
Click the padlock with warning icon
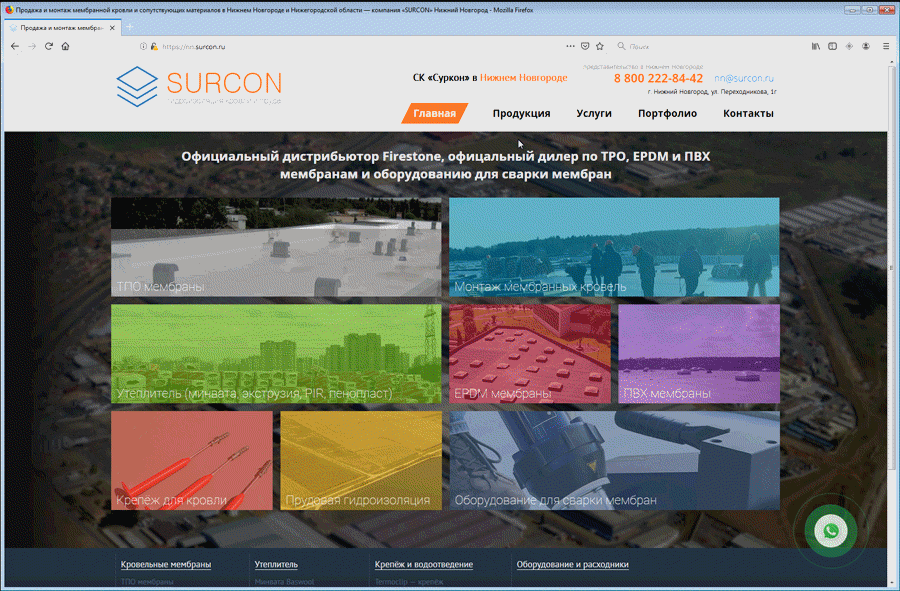point(154,46)
